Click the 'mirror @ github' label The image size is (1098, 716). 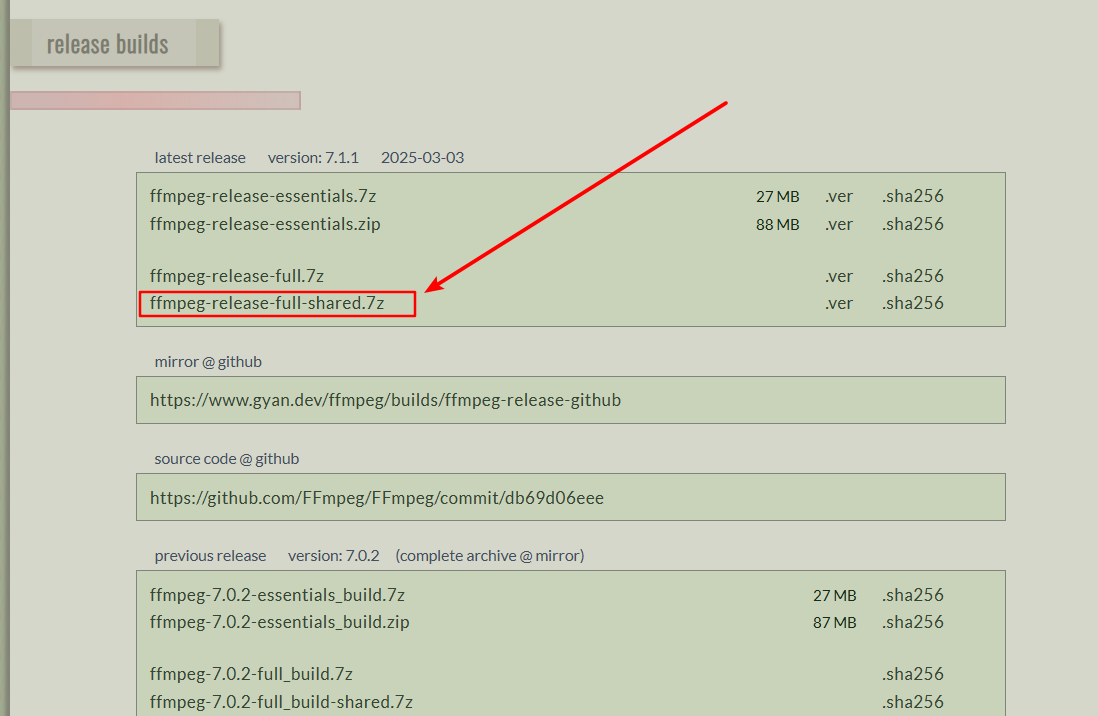tap(208, 362)
